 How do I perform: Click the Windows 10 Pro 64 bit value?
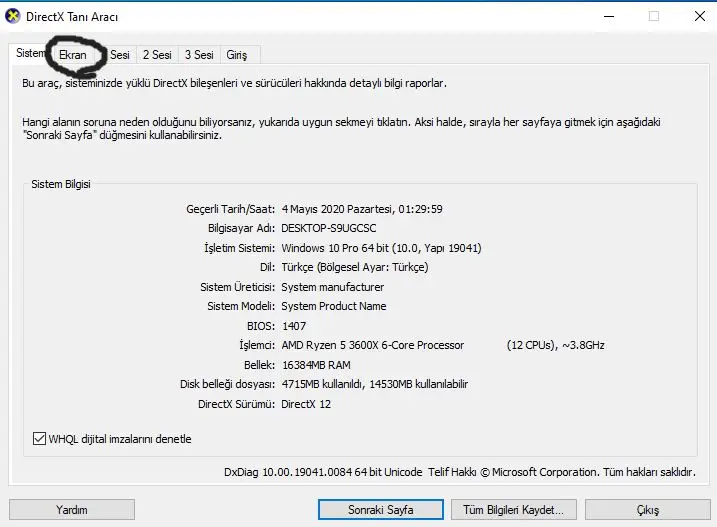point(381,248)
